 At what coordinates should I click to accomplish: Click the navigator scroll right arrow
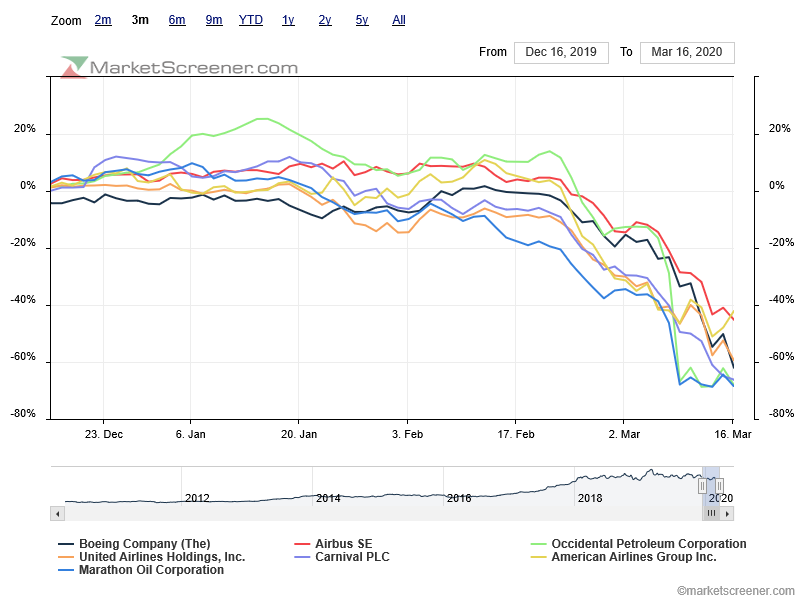click(727, 513)
